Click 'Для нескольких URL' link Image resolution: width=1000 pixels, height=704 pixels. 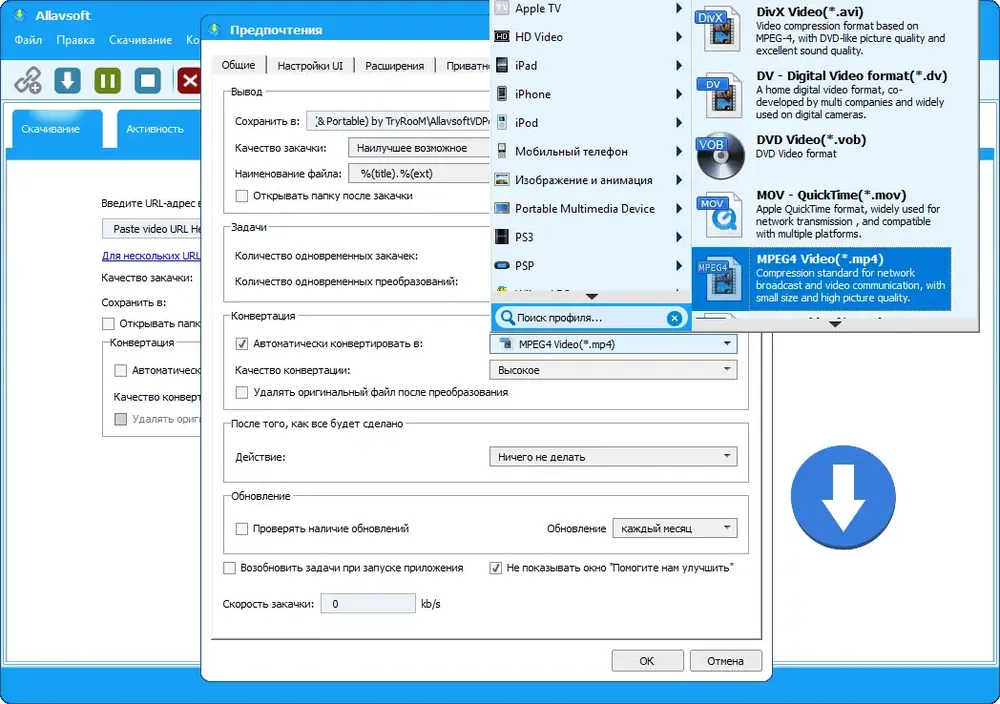coord(151,256)
